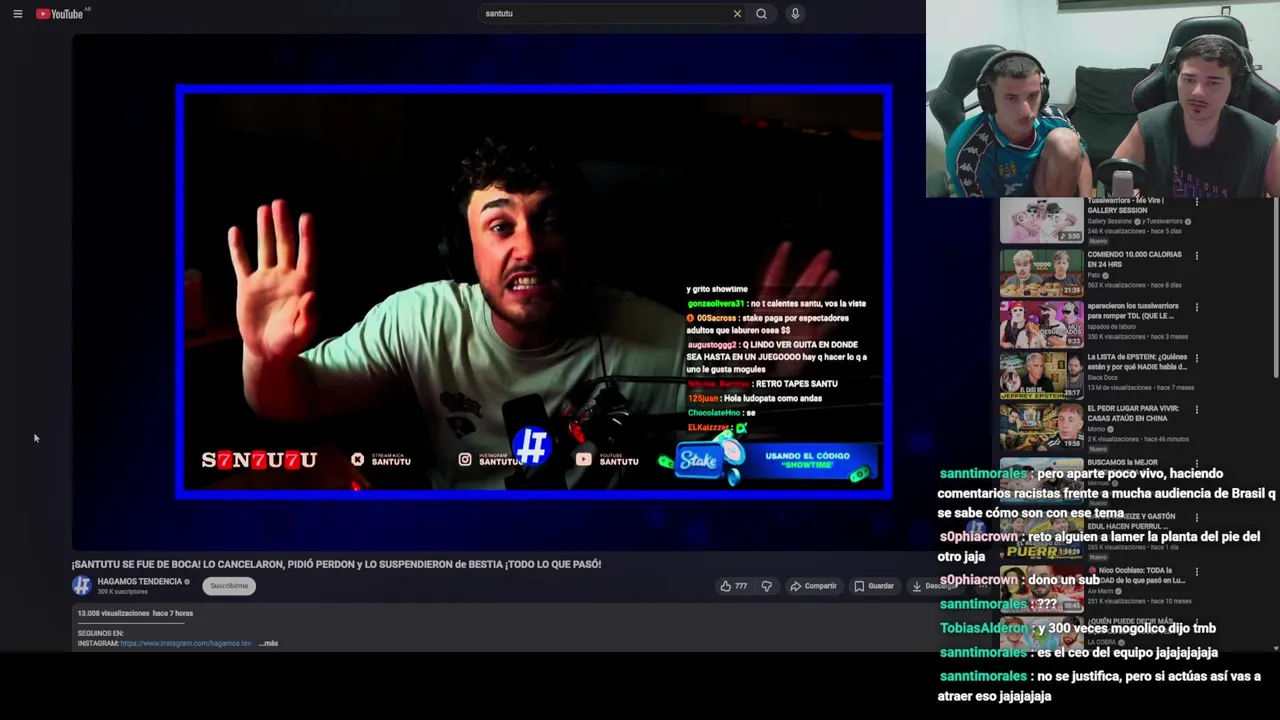Click title 'EL PEOR LUGAR PARA VIVIR'
1280x720 pixels.
(x=1133, y=413)
